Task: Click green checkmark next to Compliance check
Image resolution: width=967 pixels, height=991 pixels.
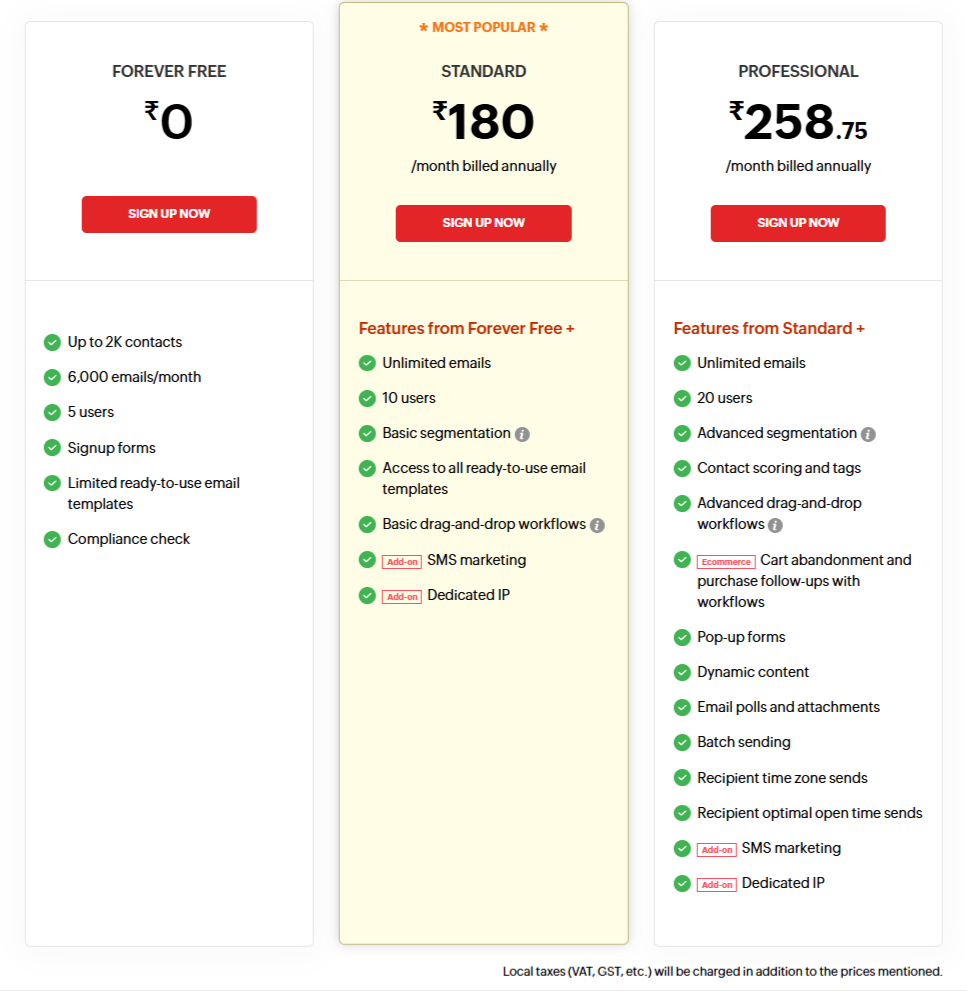Action: pyautogui.click(x=52, y=540)
